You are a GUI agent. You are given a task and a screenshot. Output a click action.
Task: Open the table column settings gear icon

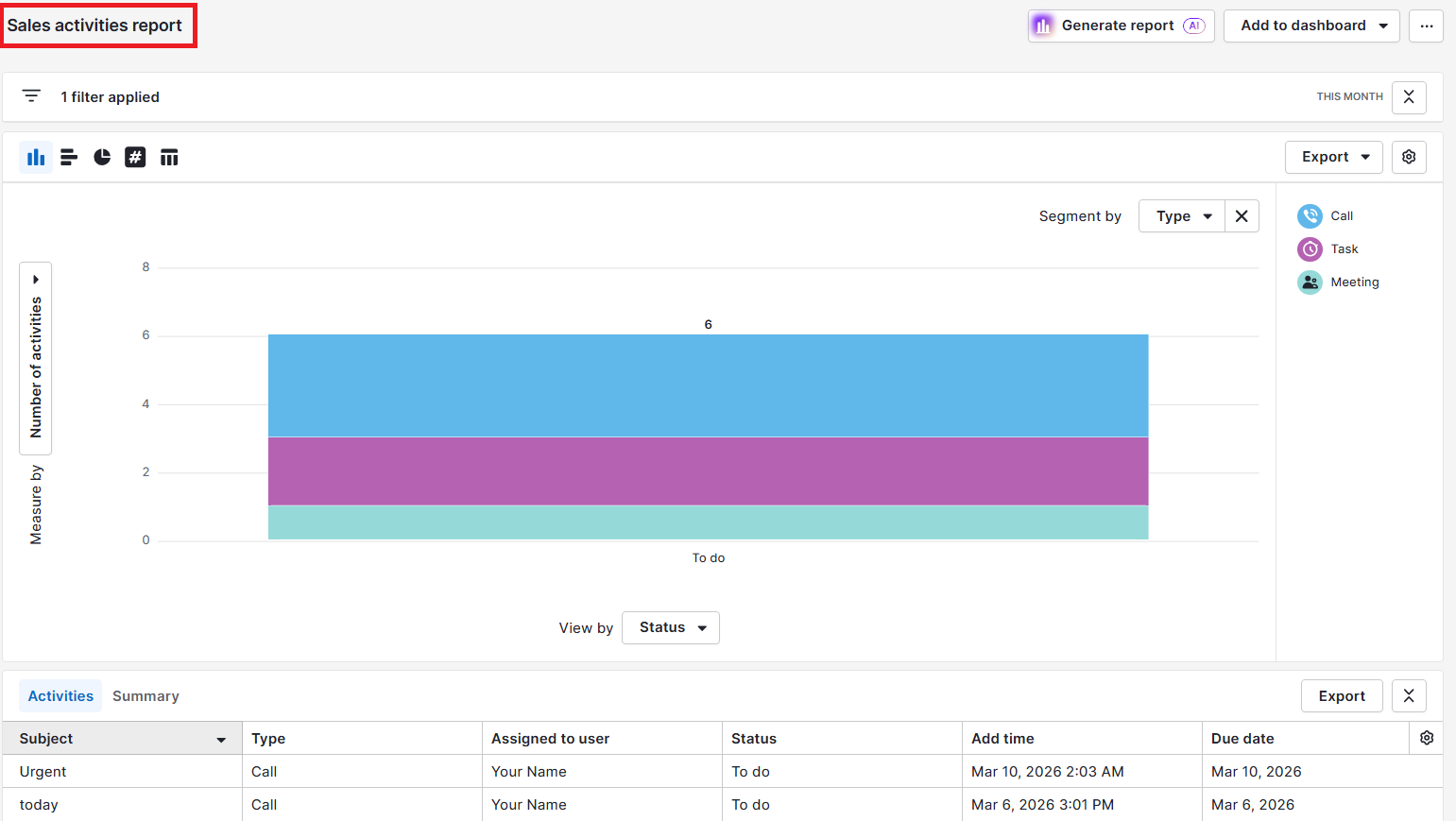click(x=1427, y=737)
